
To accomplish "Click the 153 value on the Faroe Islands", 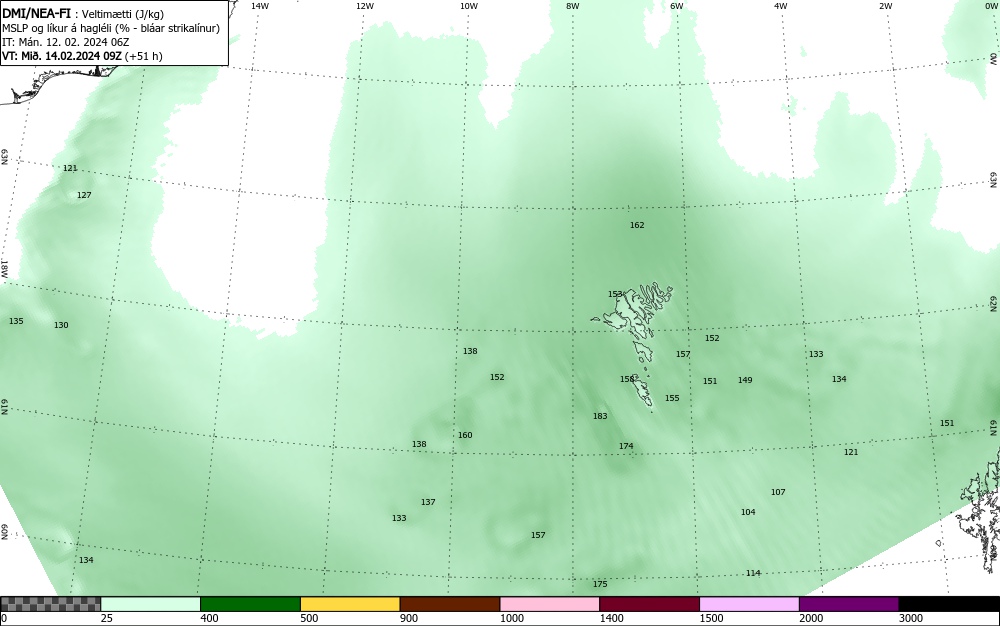I will pos(615,294).
